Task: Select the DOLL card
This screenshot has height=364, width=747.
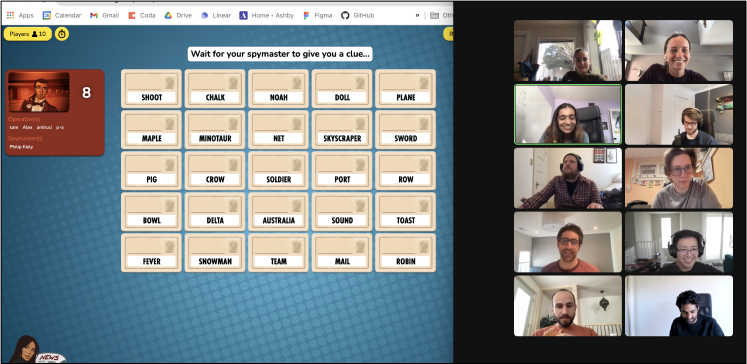Action: point(342,89)
